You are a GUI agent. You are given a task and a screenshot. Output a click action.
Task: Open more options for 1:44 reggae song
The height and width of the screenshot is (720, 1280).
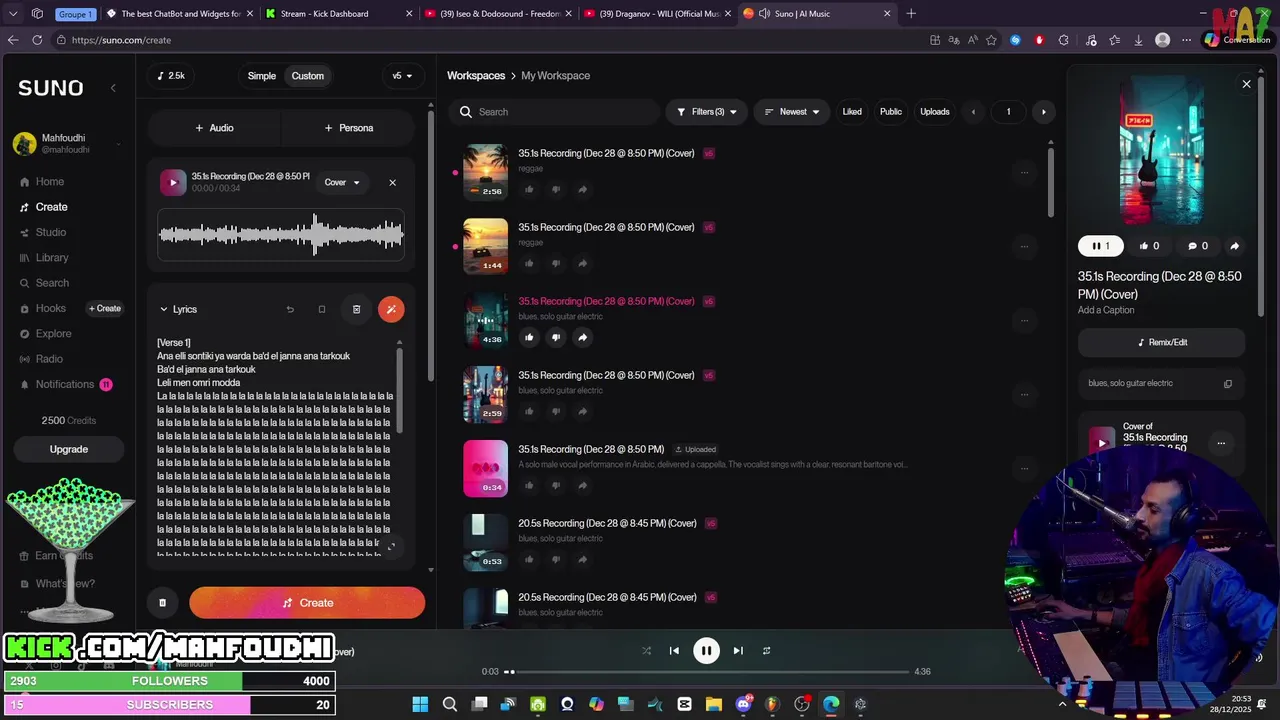tap(1024, 246)
